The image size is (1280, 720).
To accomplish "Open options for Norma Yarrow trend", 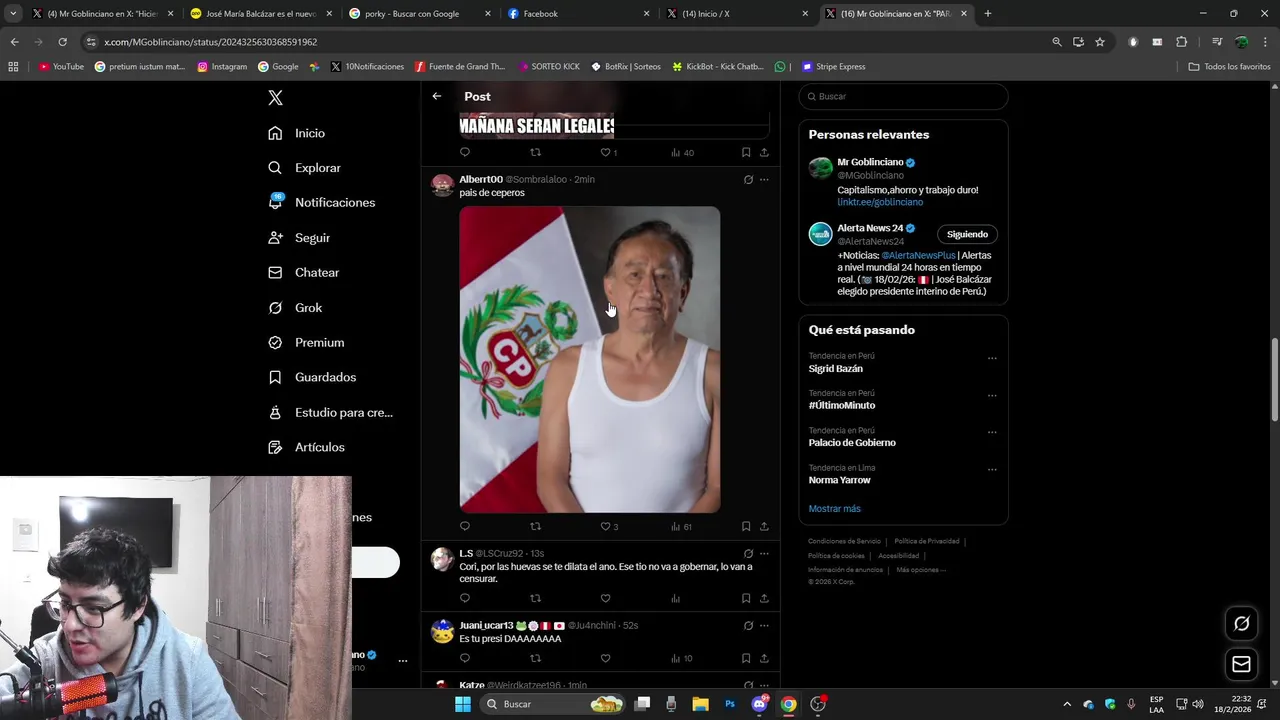I will (992, 469).
